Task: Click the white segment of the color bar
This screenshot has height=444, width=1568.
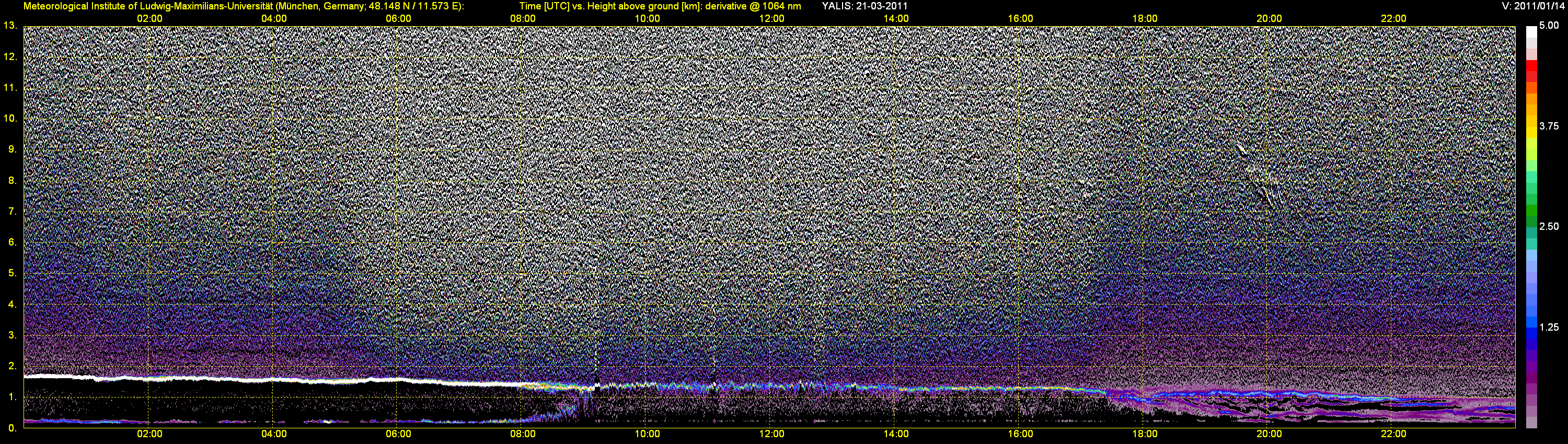Action: pos(1531,32)
